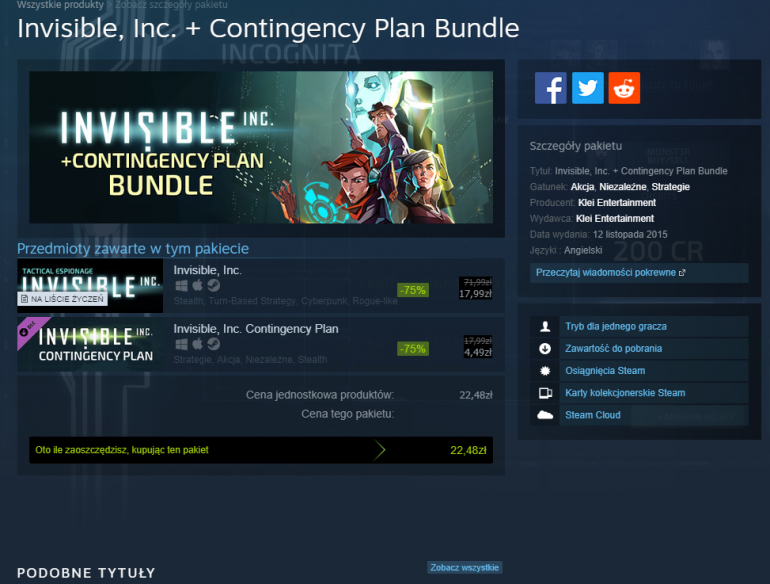Click Klei Entertainment as Producent
Viewport: 770px width, 584px height.
coord(617,203)
